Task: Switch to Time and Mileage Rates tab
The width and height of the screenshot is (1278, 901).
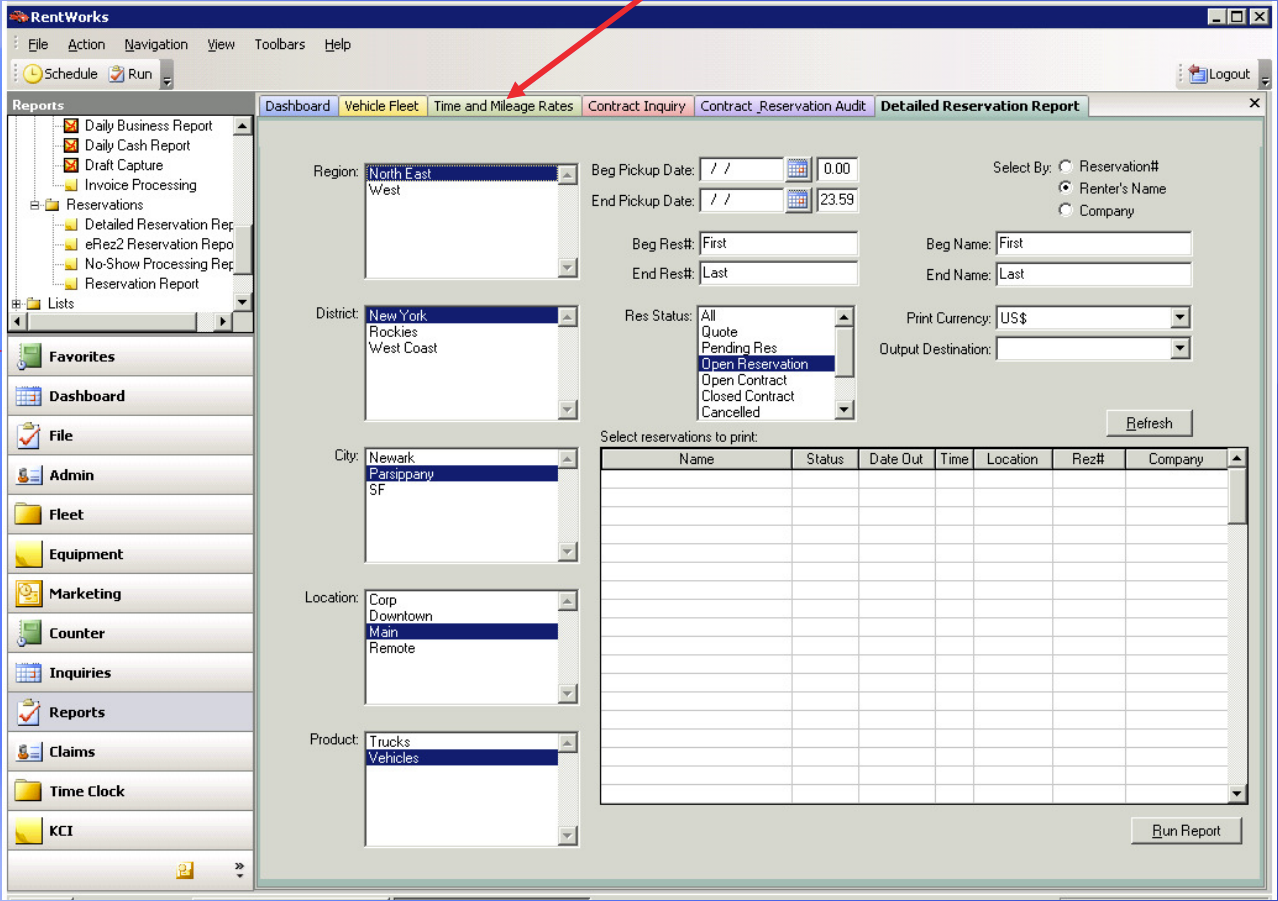Action: click(504, 106)
